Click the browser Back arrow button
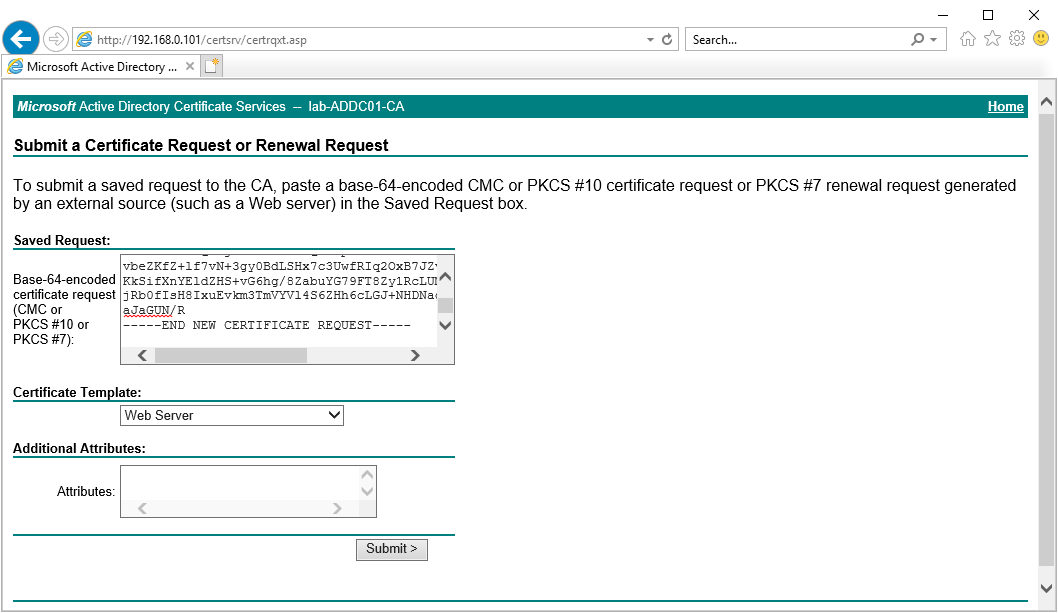The height and width of the screenshot is (613, 1058). coord(21,39)
